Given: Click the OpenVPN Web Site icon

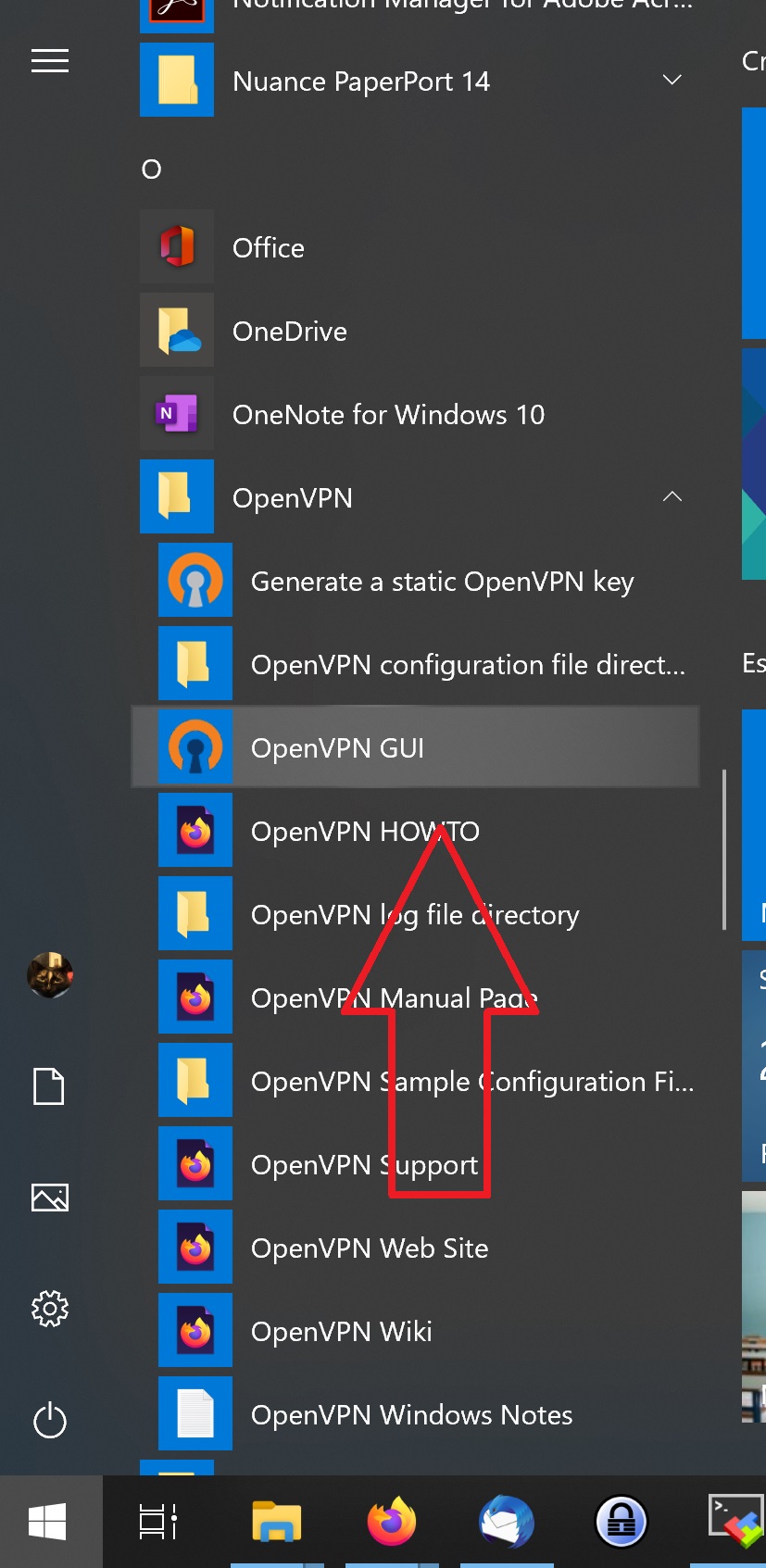Looking at the screenshot, I should (195, 1247).
